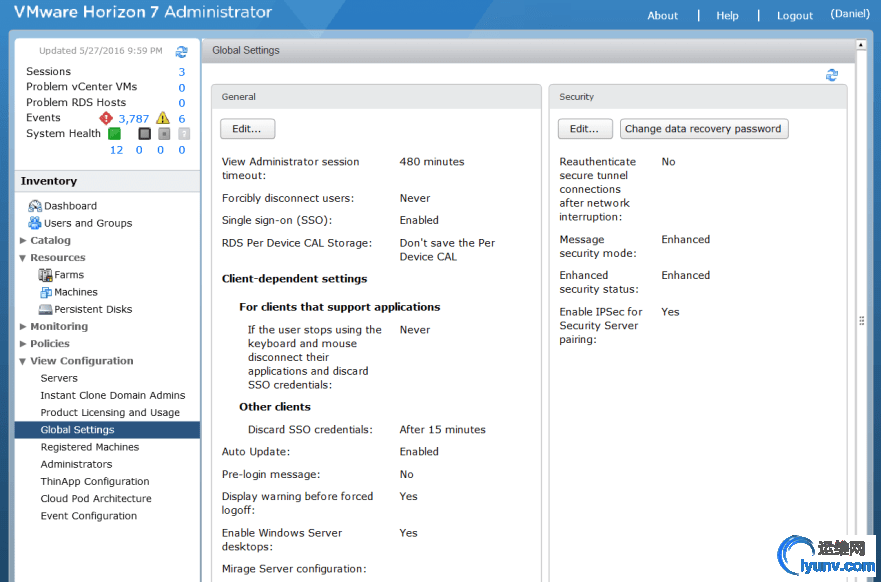Open the 3,787 error events link
Screen dimensions: 881x582
click(134, 119)
